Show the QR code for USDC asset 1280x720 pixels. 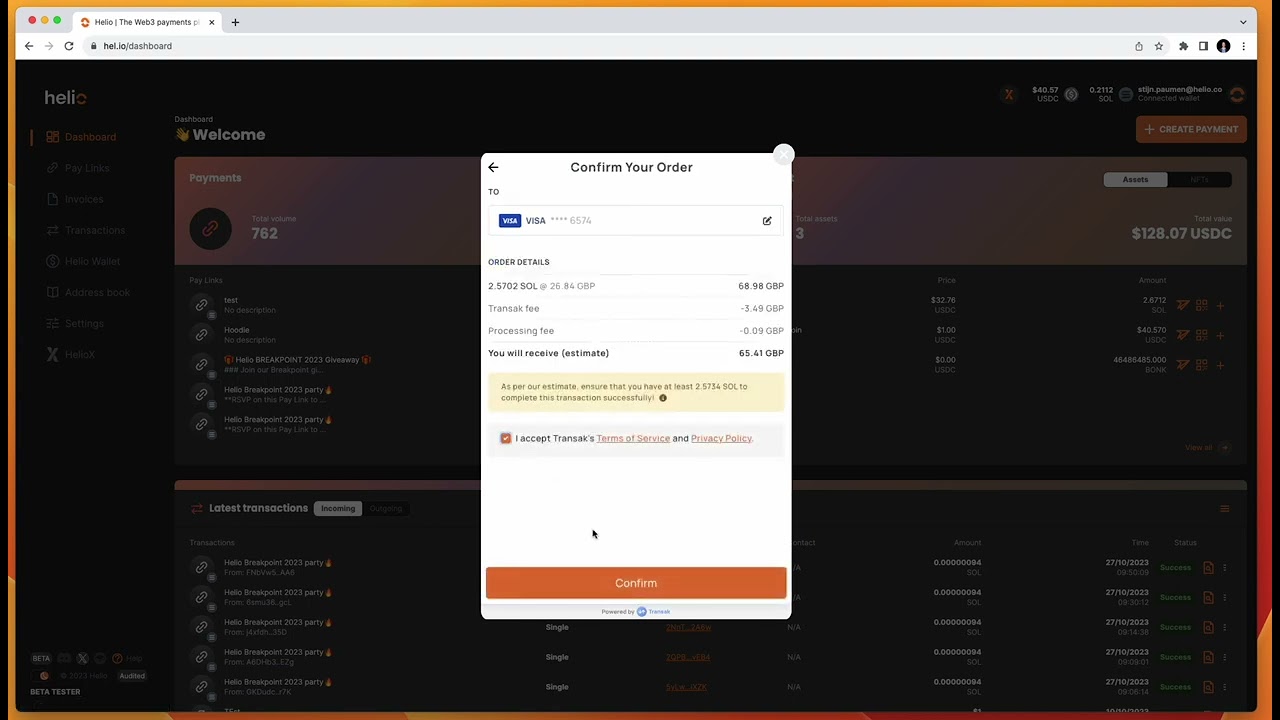tap(1202, 335)
